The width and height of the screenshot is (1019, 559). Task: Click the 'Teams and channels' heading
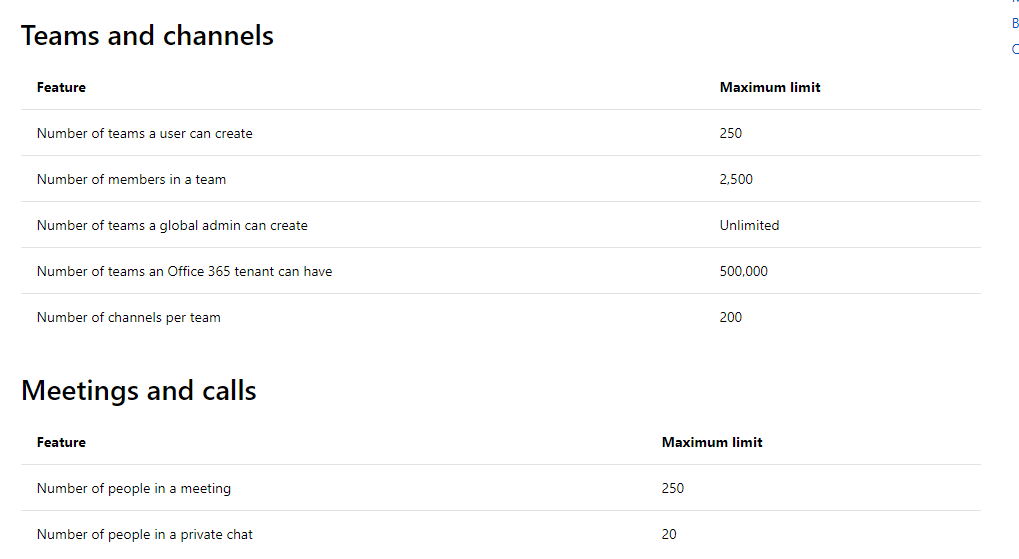pyautogui.click(x=148, y=35)
